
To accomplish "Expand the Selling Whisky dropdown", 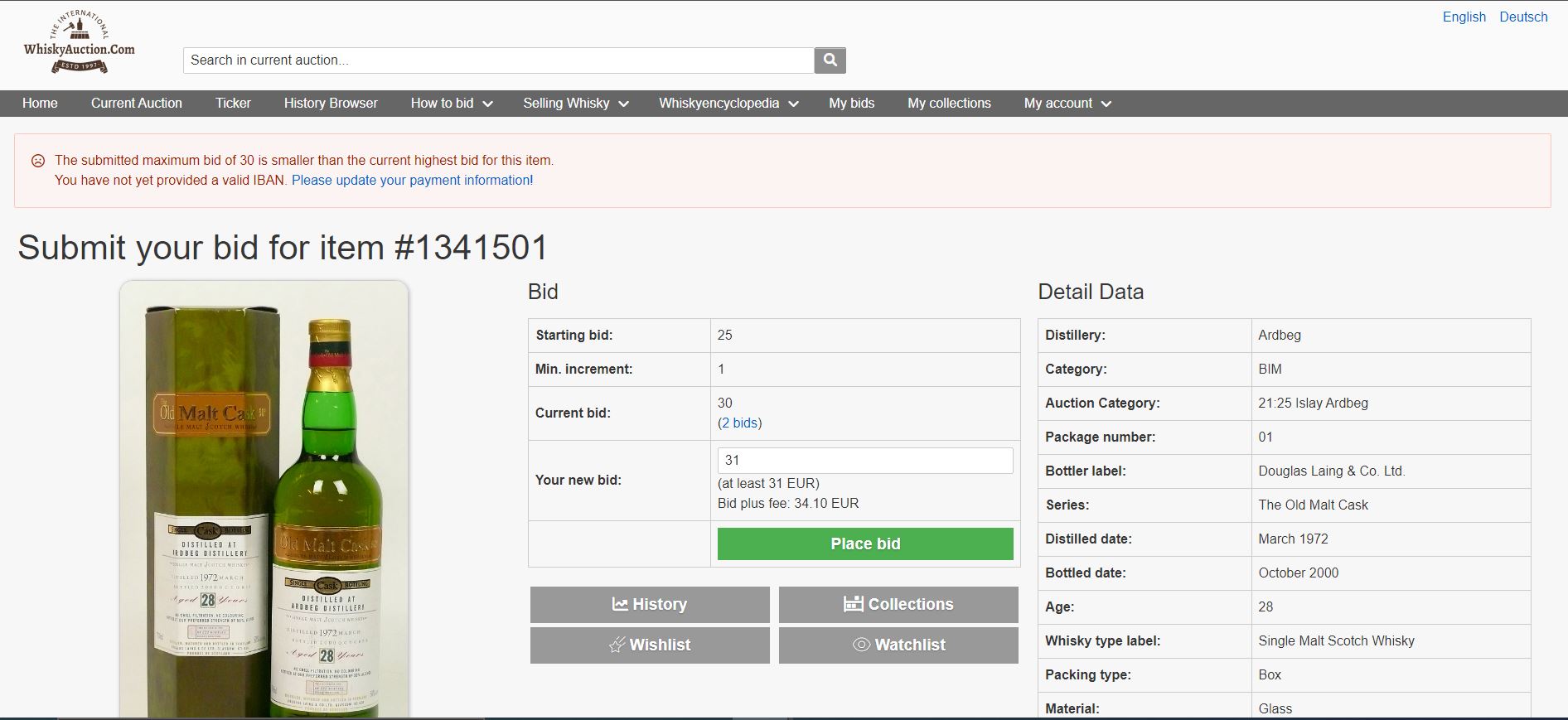I will [575, 104].
